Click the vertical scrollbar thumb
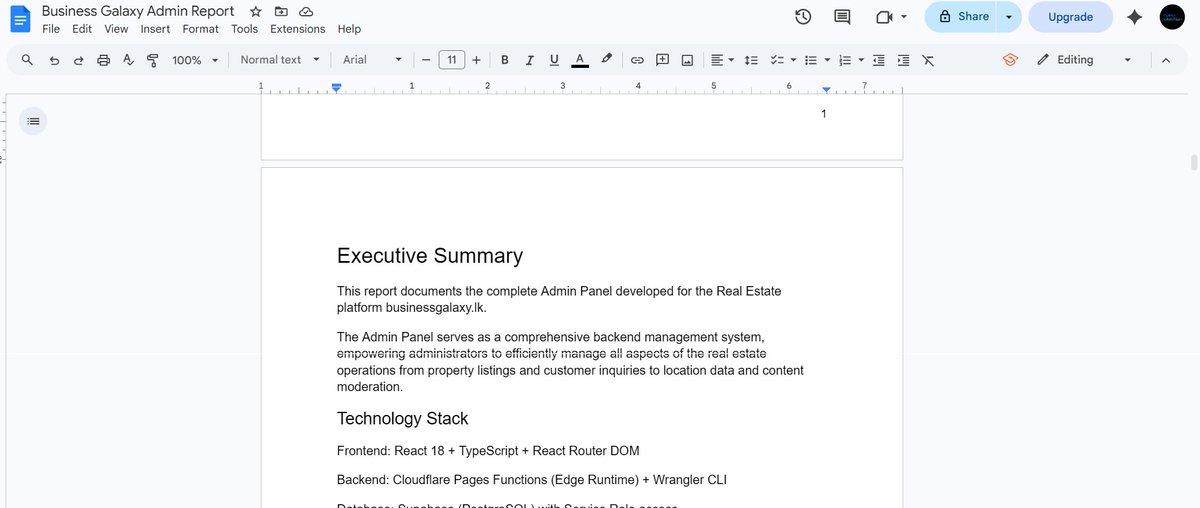This screenshot has width=1200, height=508. 1193,163
